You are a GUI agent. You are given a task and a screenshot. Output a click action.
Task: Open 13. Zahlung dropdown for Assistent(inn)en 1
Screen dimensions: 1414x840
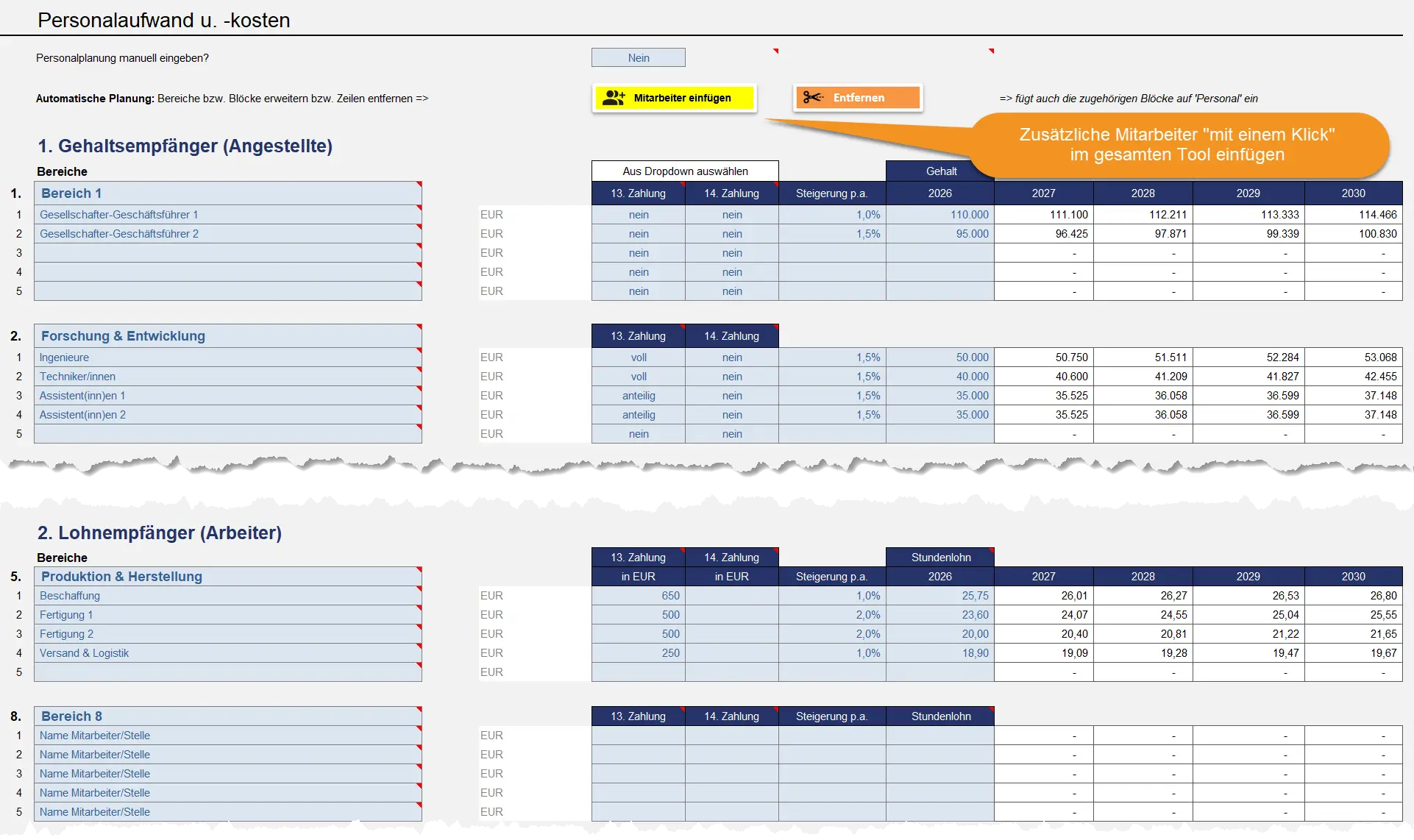[x=638, y=396]
